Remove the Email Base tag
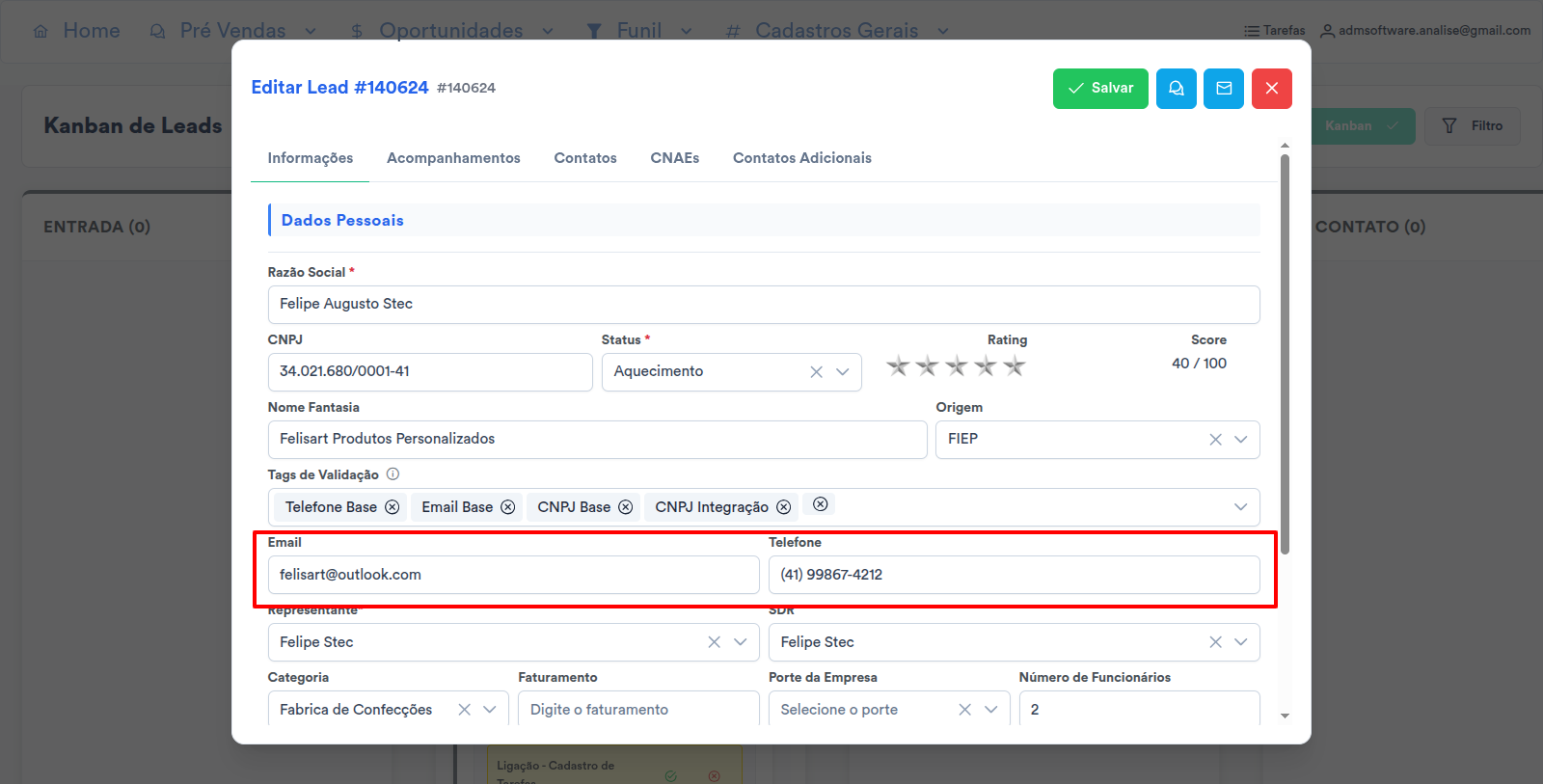 (x=507, y=507)
